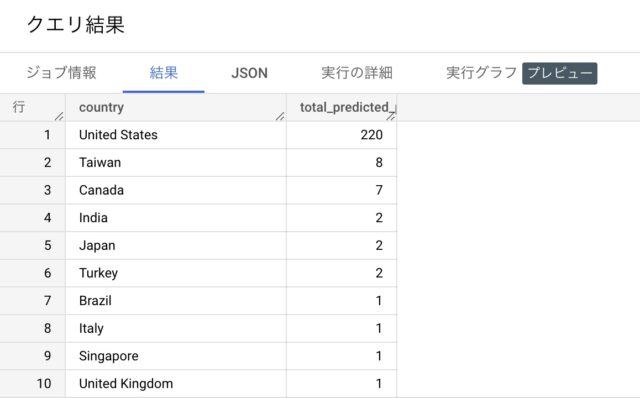Select the Taiwan country cell

(176, 162)
